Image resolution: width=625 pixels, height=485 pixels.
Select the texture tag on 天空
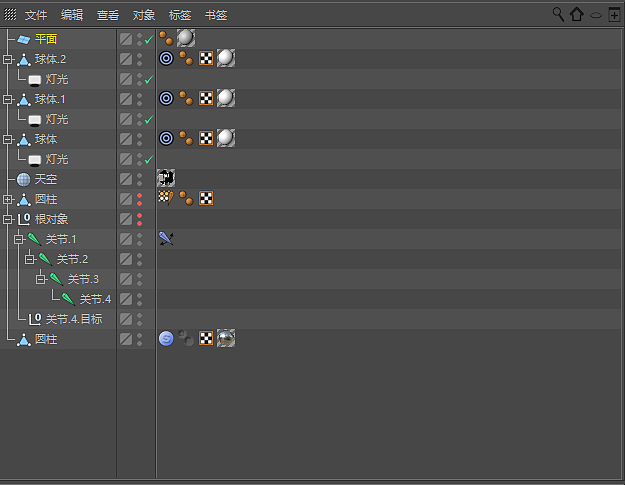click(x=166, y=178)
